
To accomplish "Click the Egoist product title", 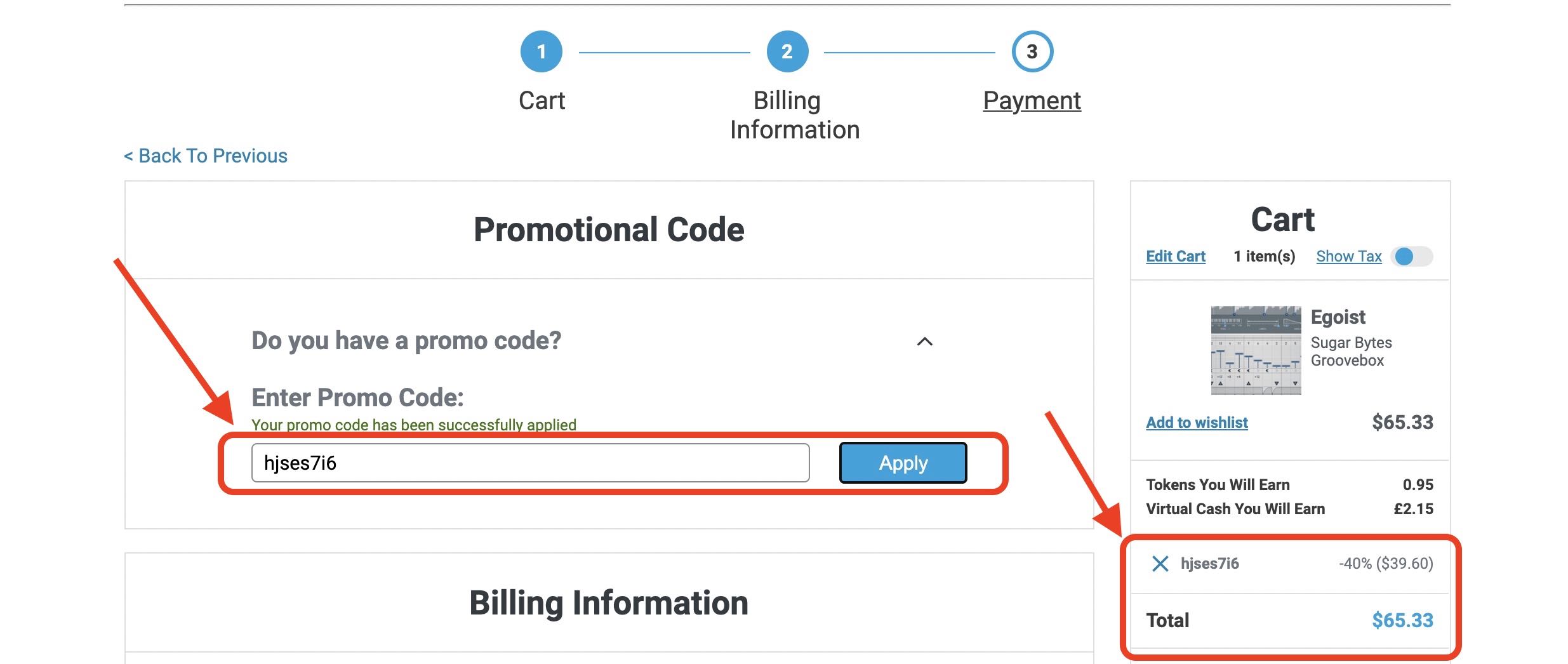I will (x=1338, y=317).
